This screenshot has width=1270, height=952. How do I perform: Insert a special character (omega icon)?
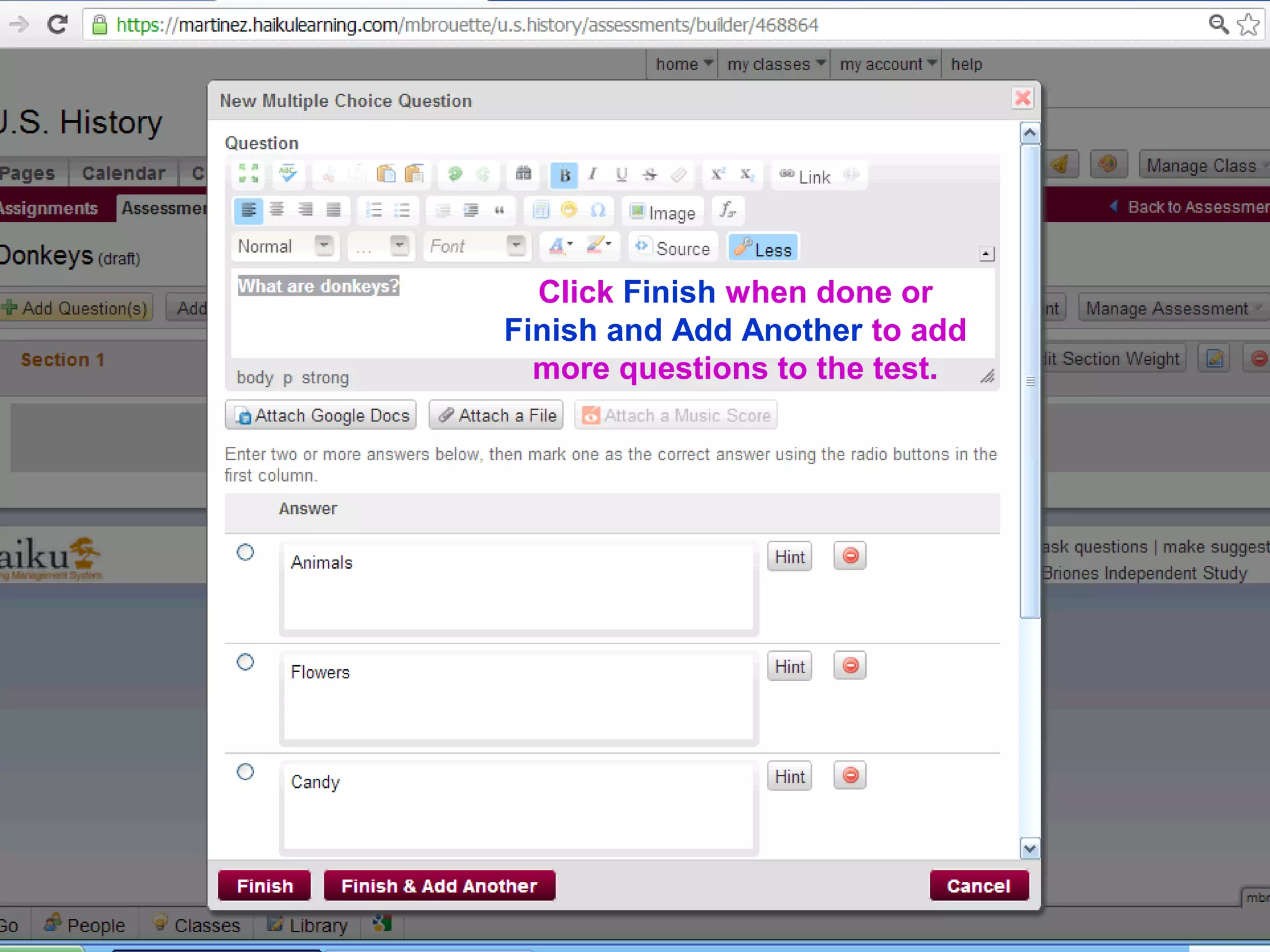pos(598,210)
